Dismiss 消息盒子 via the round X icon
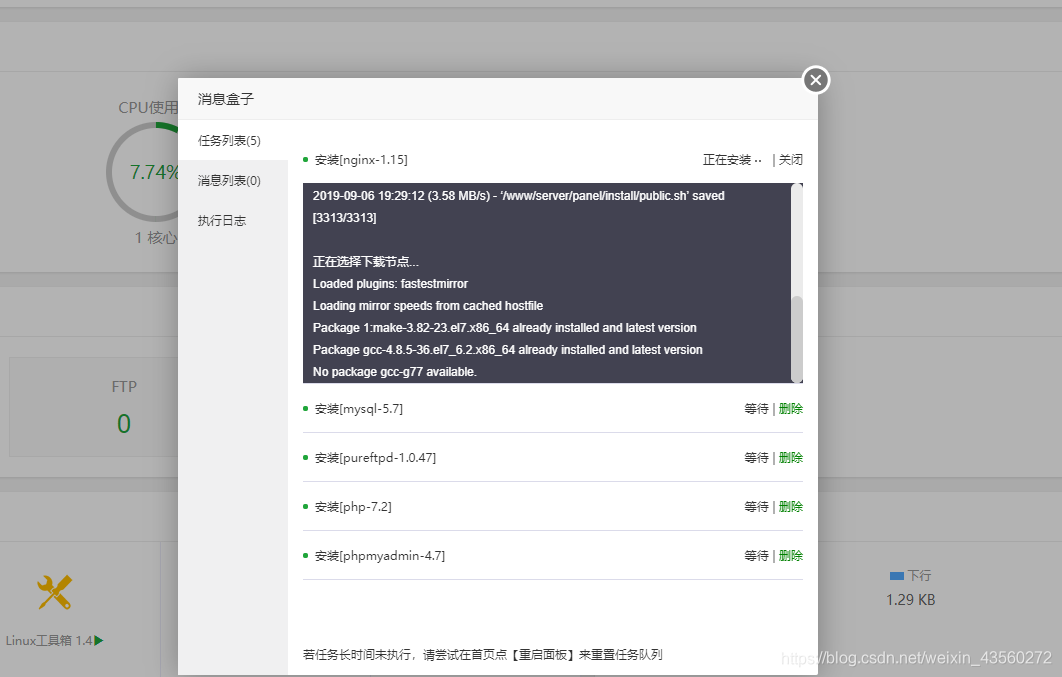 [816, 80]
